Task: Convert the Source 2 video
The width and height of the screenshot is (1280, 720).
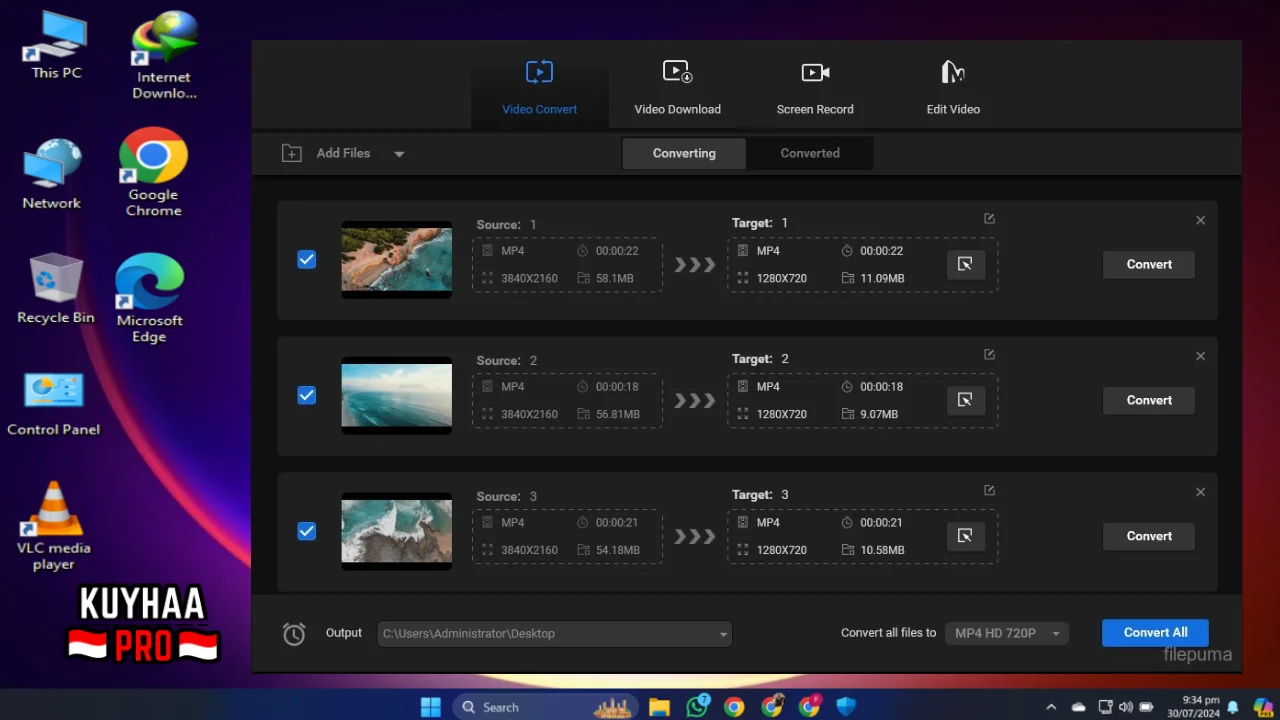Action: pyautogui.click(x=1149, y=400)
